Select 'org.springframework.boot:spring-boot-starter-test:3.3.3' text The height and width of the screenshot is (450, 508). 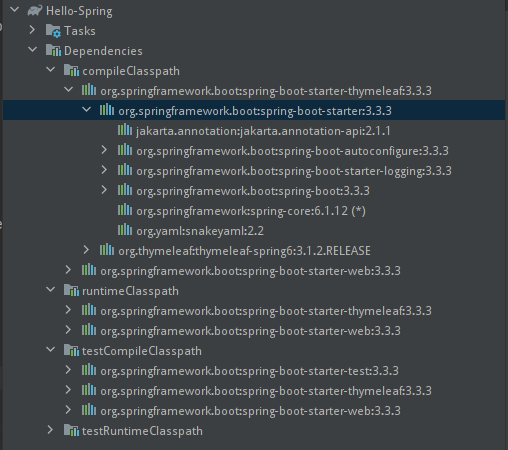click(x=250, y=371)
